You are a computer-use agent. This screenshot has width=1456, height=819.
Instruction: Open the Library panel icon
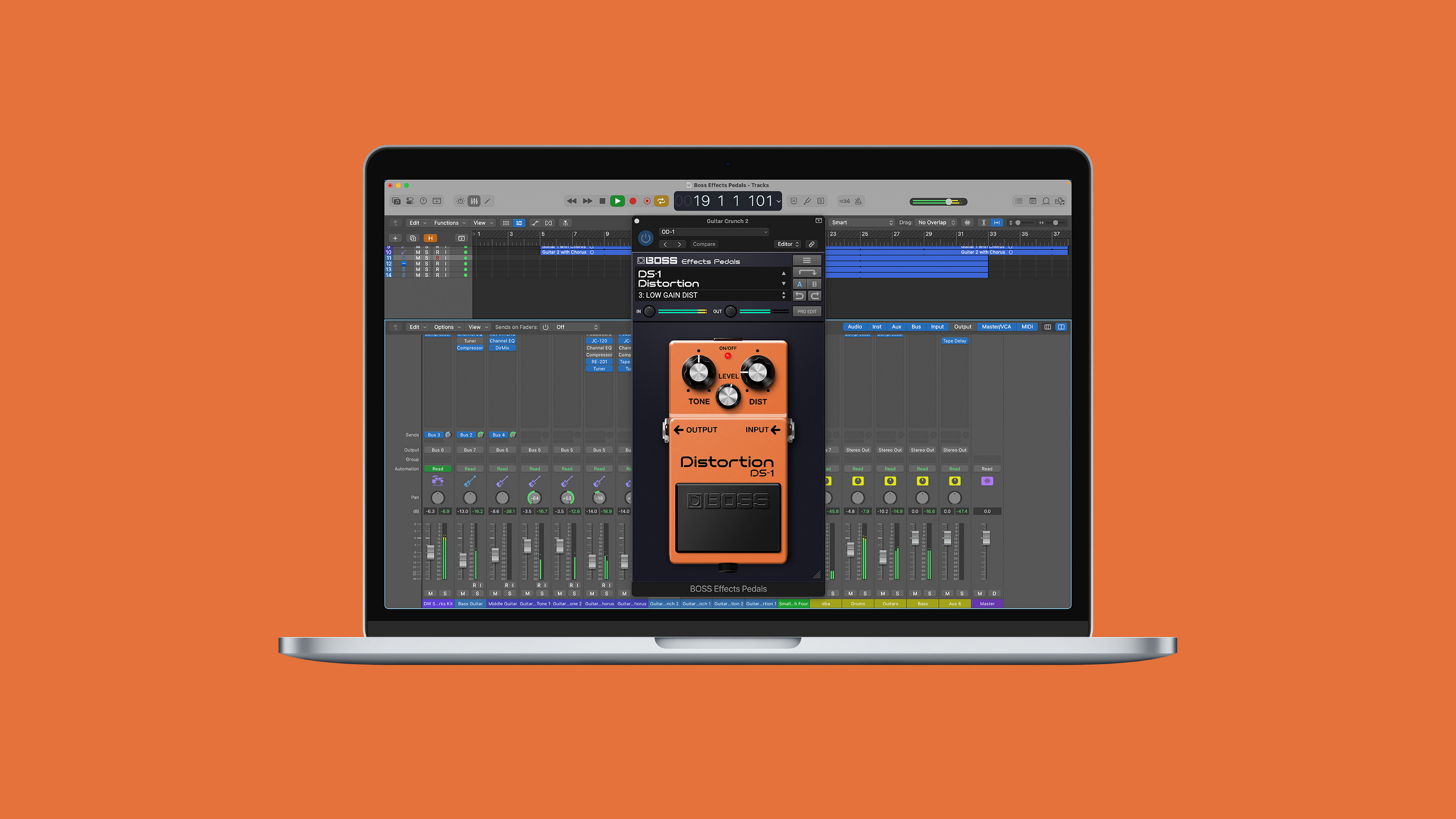[396, 201]
